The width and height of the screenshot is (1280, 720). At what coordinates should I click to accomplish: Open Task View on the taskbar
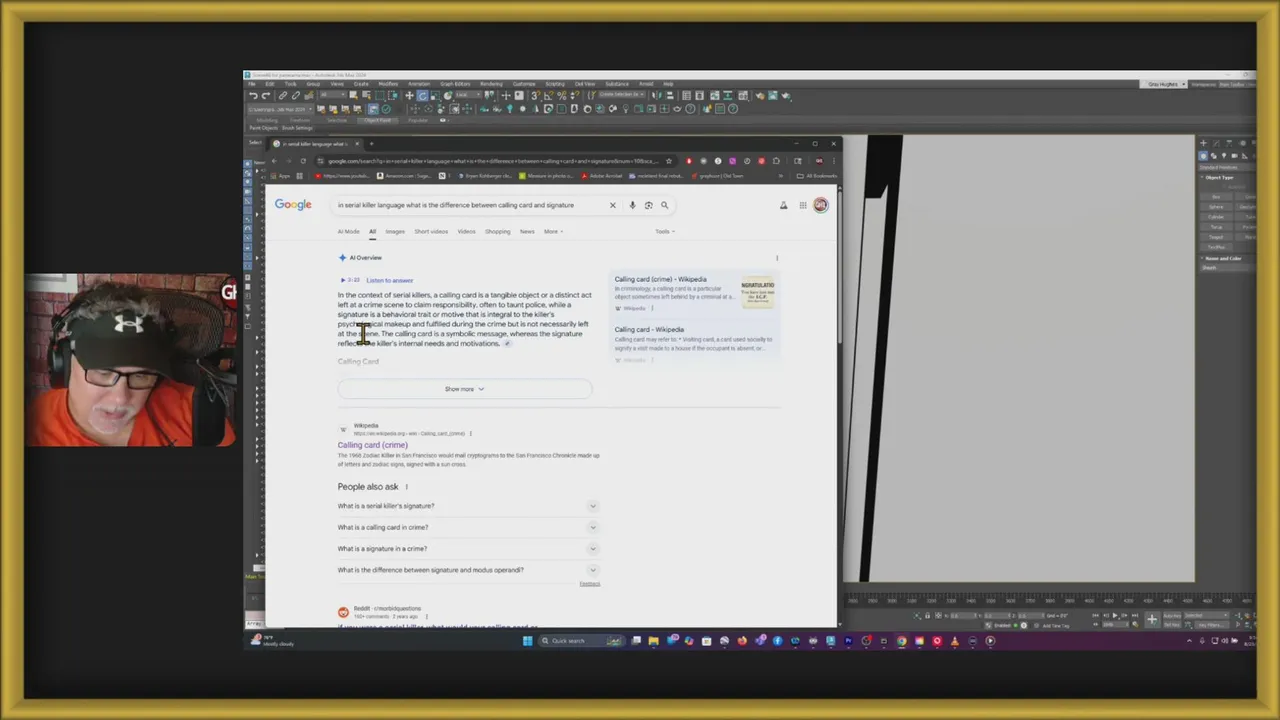636,641
